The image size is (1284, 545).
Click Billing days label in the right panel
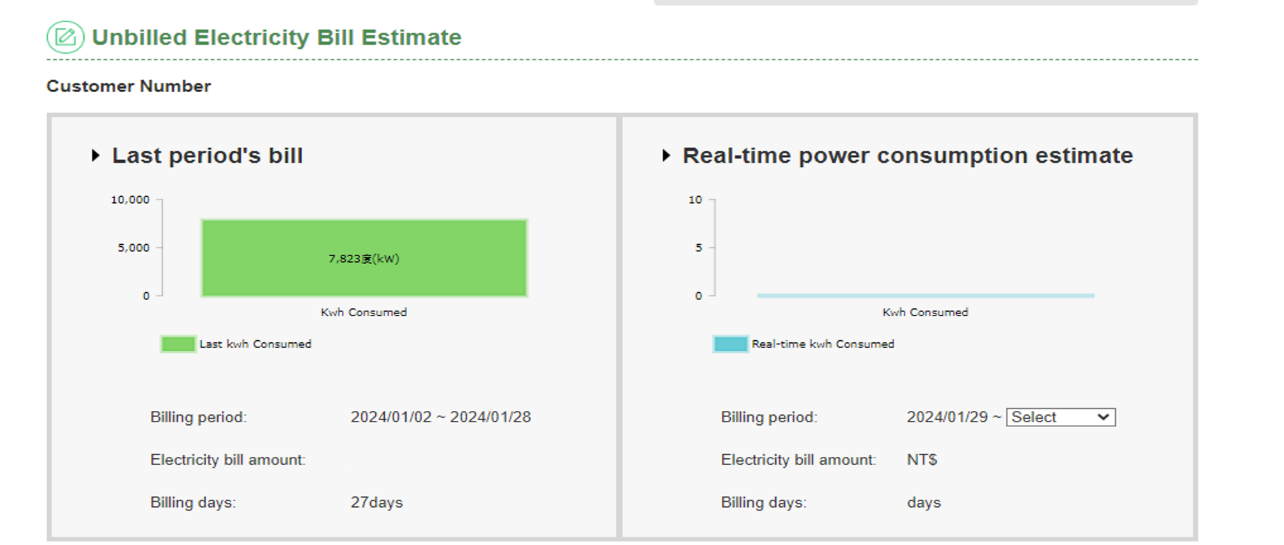[764, 502]
